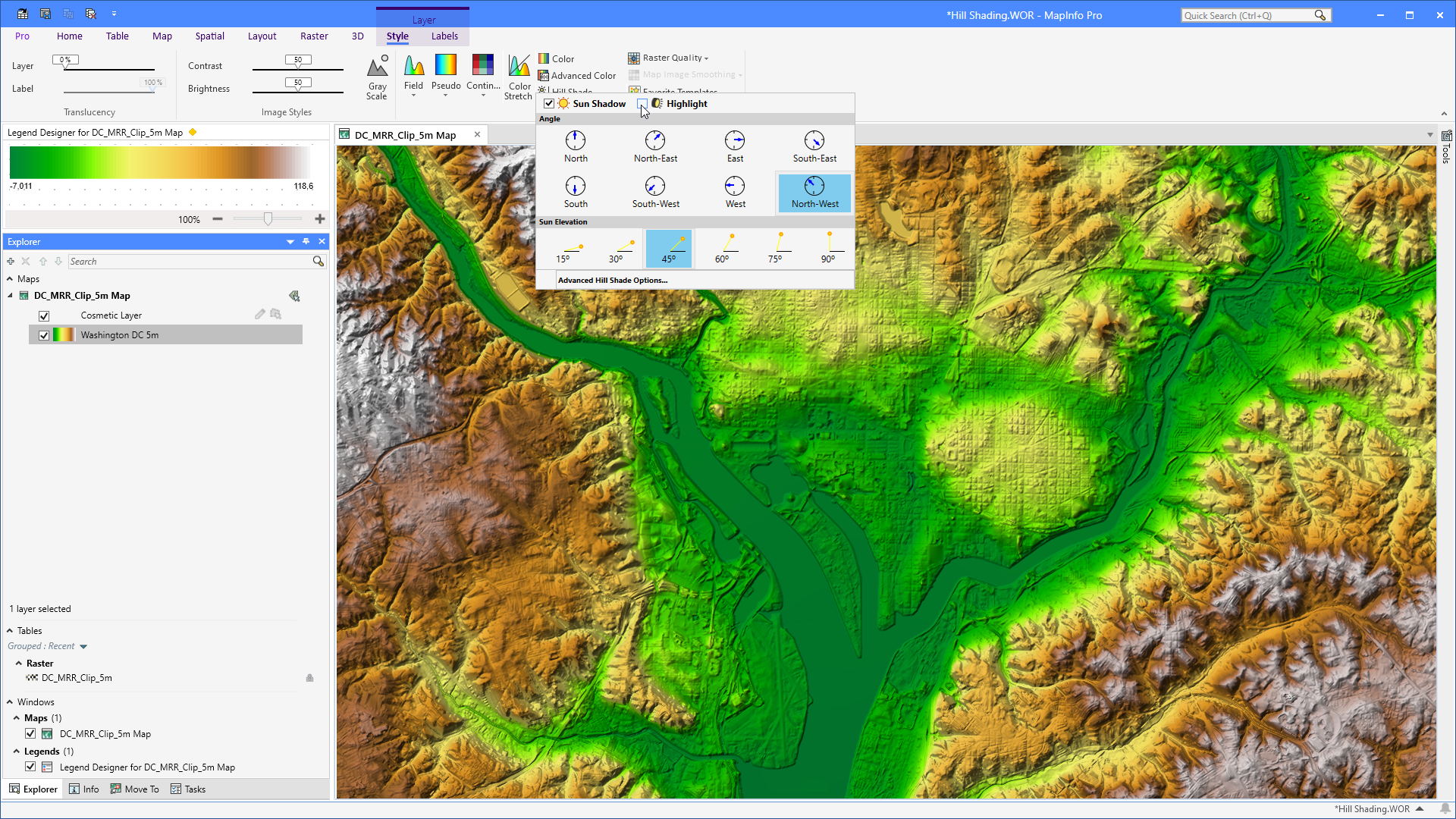1456x819 pixels.
Task: Click the Advanced Color button
Action: coord(576,76)
